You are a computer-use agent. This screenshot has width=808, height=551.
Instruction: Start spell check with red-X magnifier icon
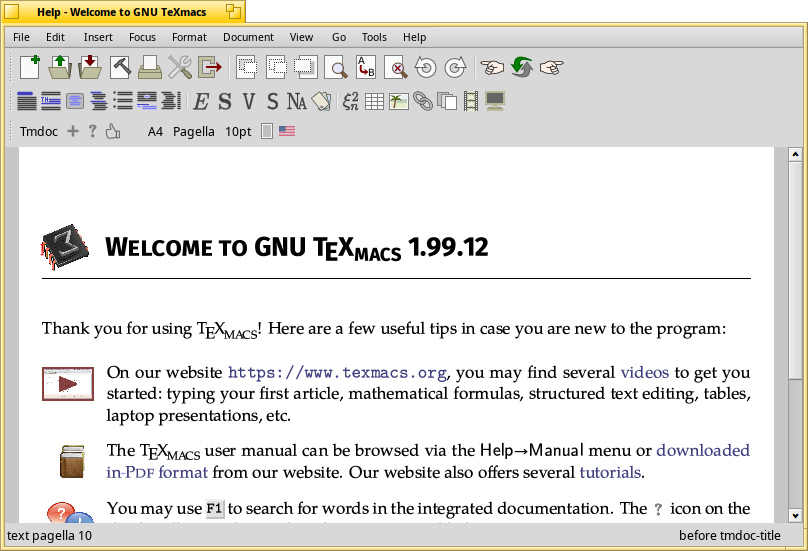point(396,67)
